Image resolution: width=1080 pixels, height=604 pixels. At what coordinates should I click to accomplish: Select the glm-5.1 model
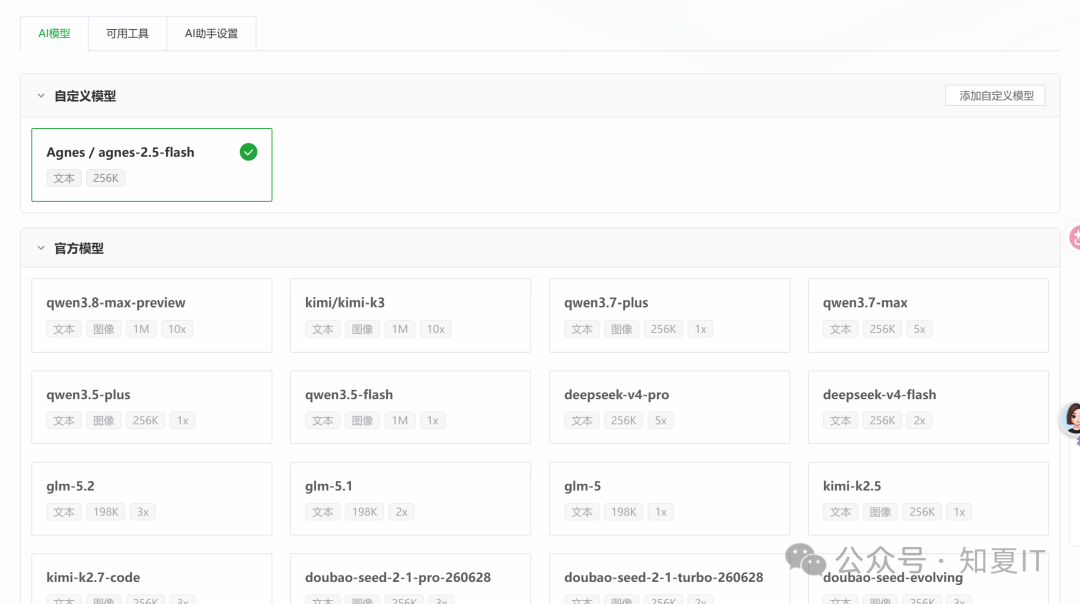411,499
